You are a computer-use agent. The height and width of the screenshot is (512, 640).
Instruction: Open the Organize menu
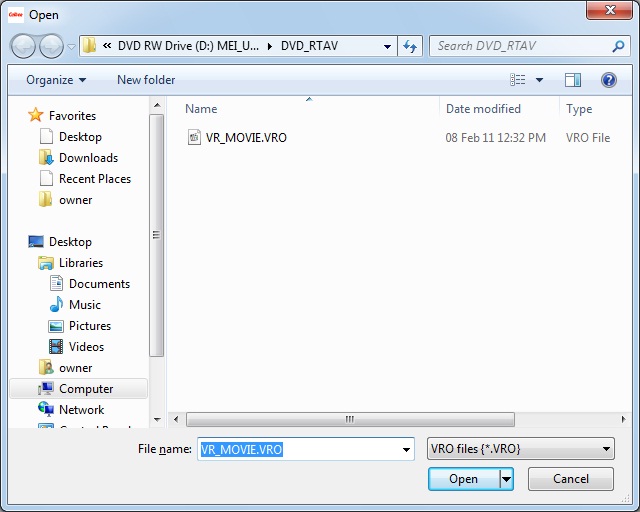pos(56,80)
